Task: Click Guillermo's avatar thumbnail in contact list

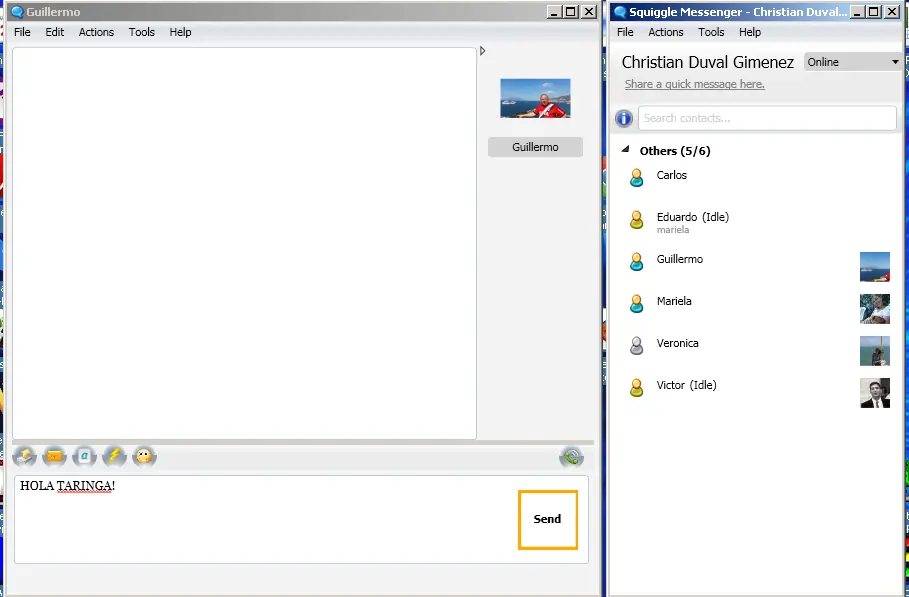Action: coord(875,267)
